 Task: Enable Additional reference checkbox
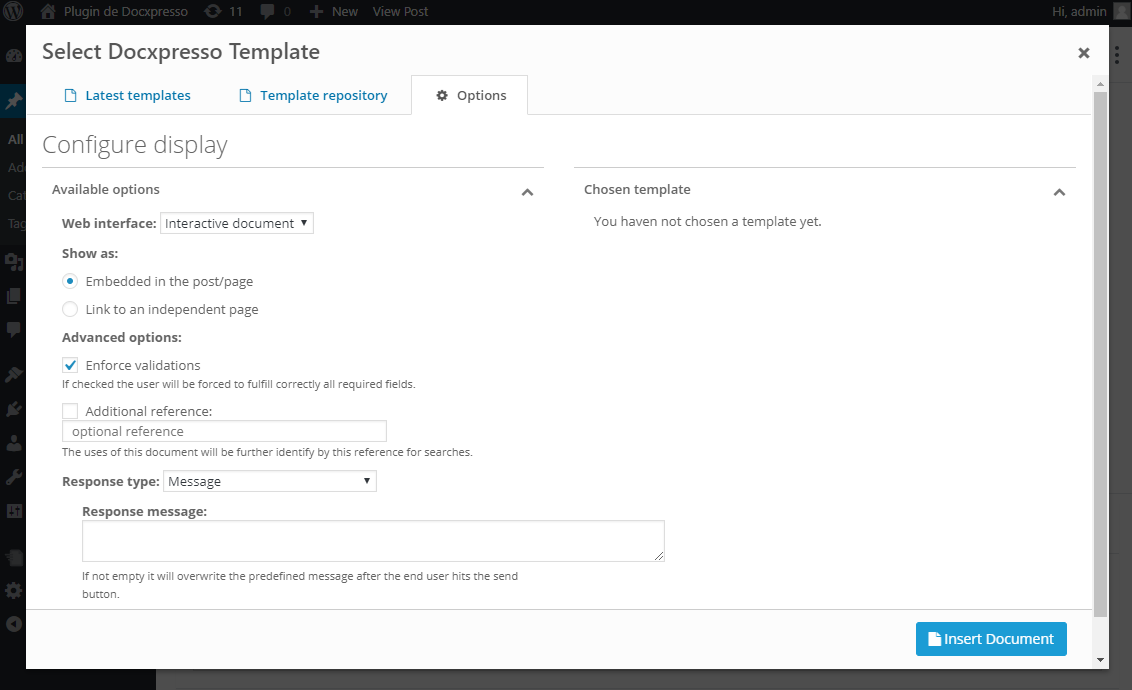point(70,411)
